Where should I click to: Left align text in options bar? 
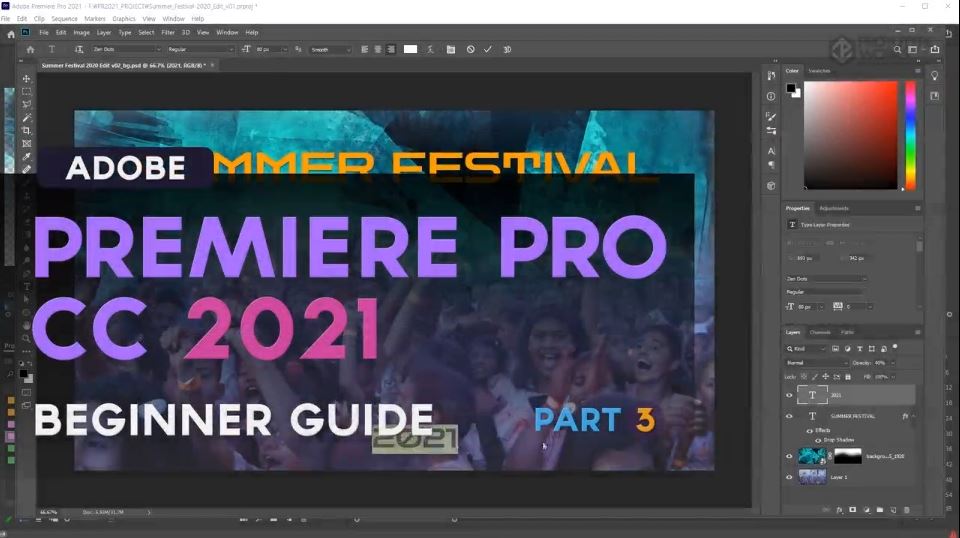[x=364, y=50]
